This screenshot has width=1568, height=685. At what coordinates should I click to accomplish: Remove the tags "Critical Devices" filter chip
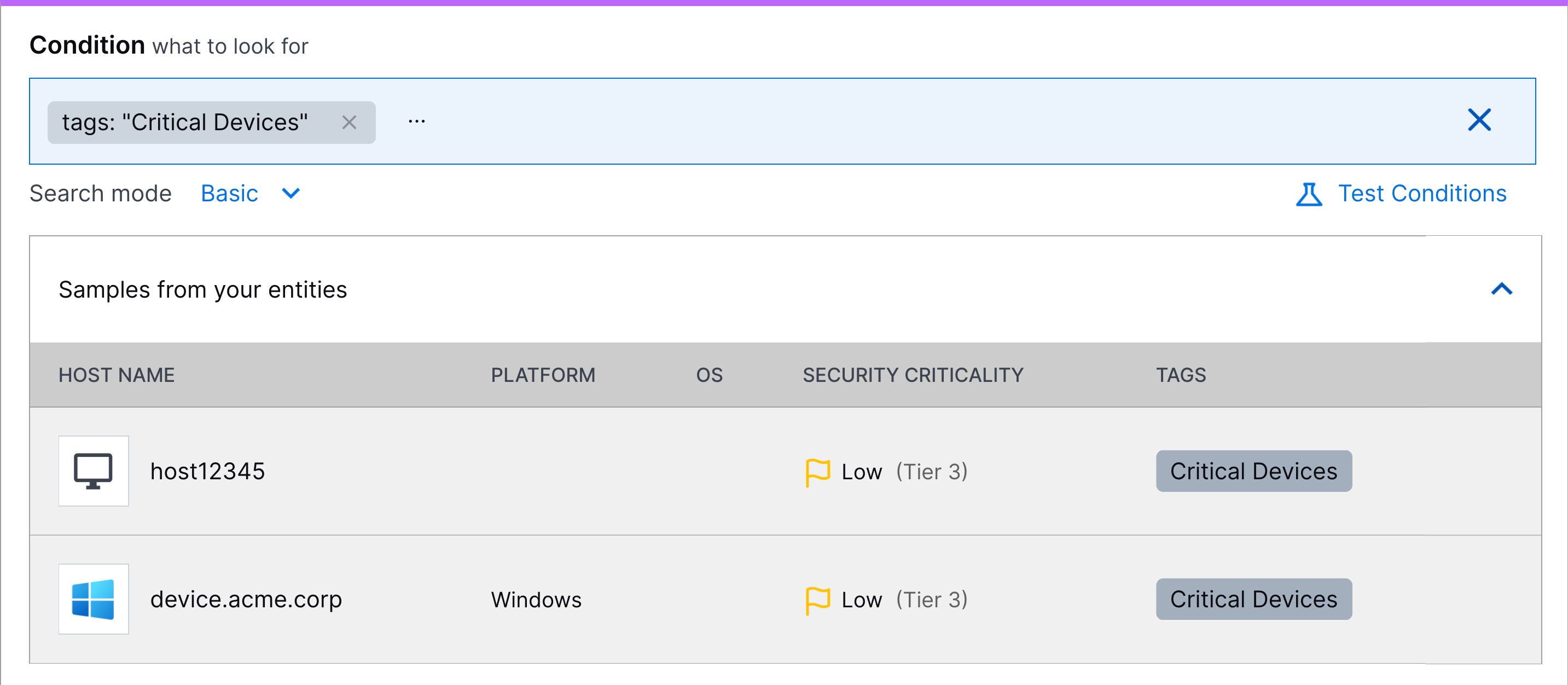(350, 123)
